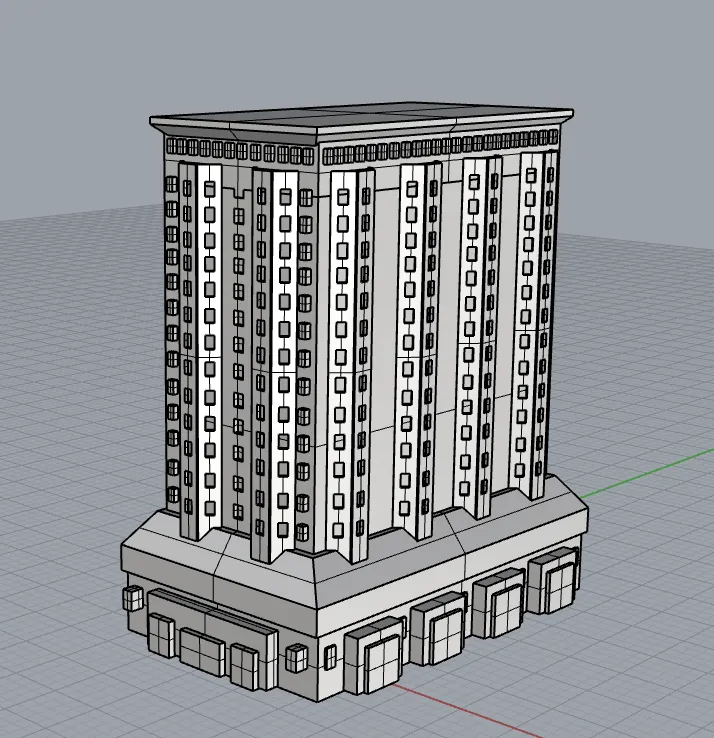The image size is (714, 738).
Task: Select the second doorway from the right on the base
Action: click(x=500, y=607)
